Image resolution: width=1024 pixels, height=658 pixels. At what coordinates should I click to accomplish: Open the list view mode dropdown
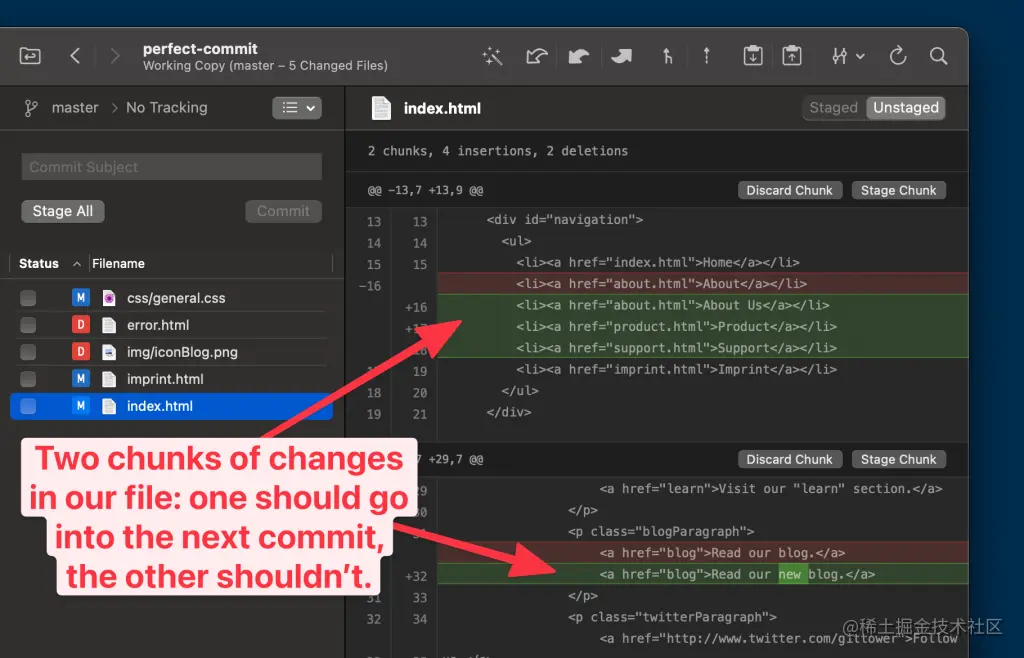coord(297,108)
